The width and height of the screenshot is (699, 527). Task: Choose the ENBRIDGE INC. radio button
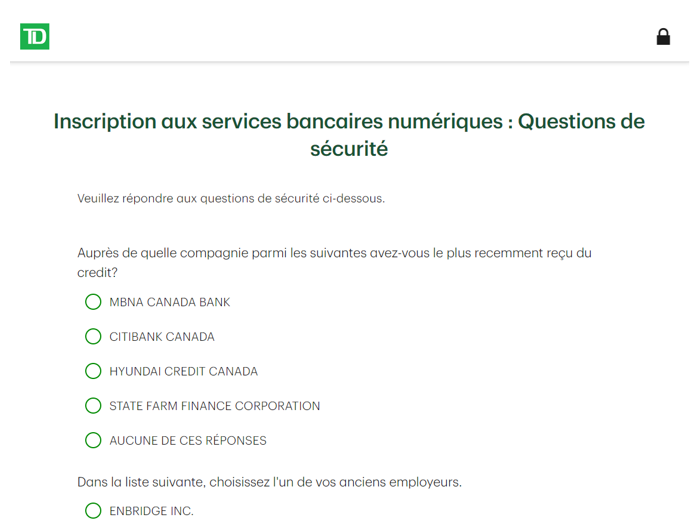pos(93,511)
